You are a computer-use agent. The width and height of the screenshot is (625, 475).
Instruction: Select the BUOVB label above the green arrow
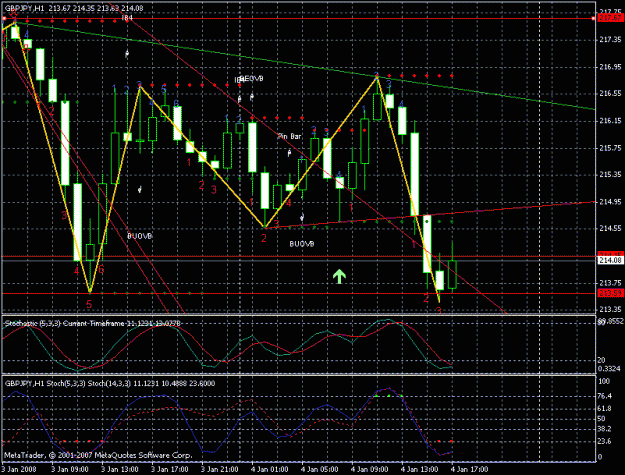pos(302,243)
